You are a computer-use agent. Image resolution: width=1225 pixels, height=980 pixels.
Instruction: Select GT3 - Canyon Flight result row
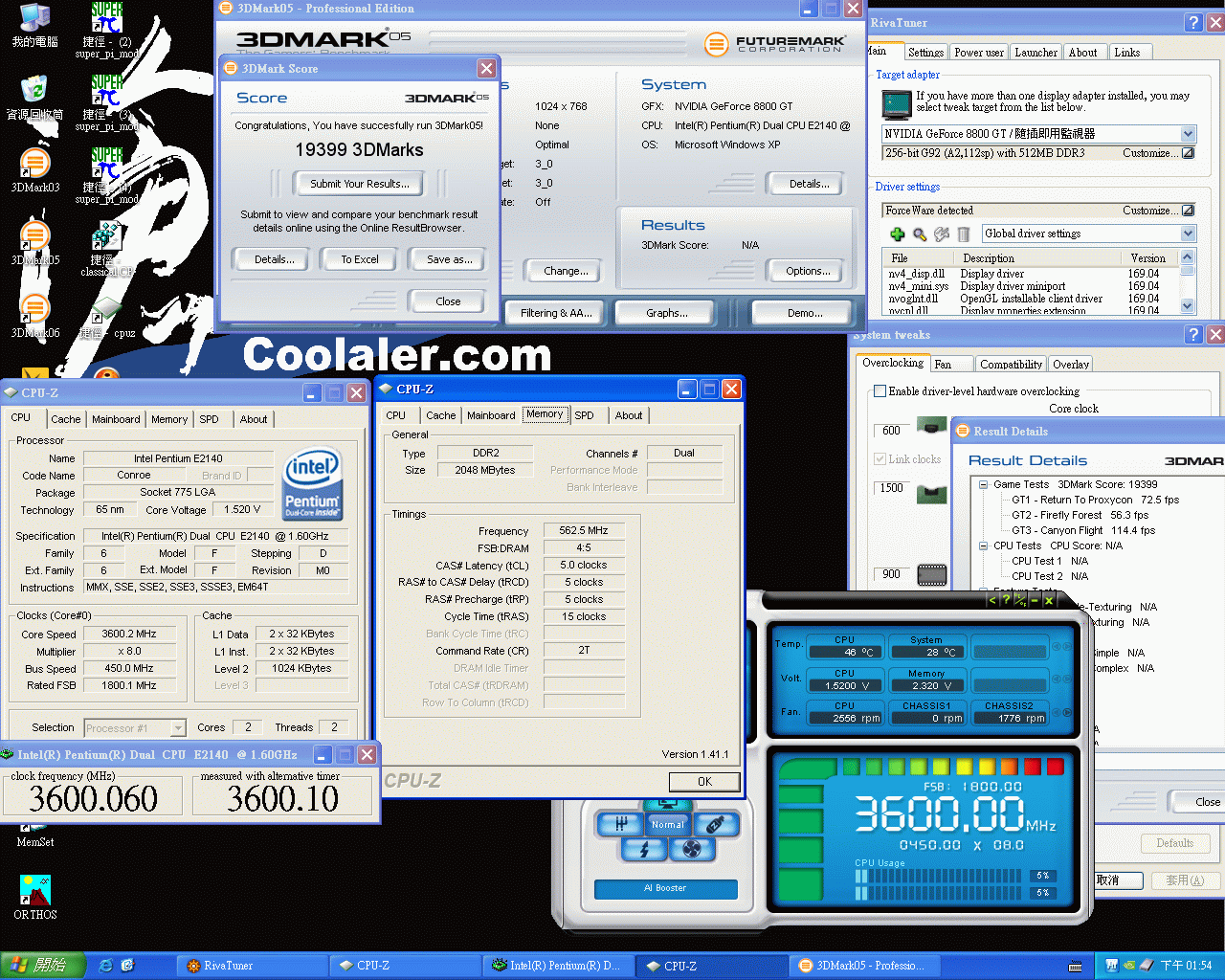coord(1083,530)
